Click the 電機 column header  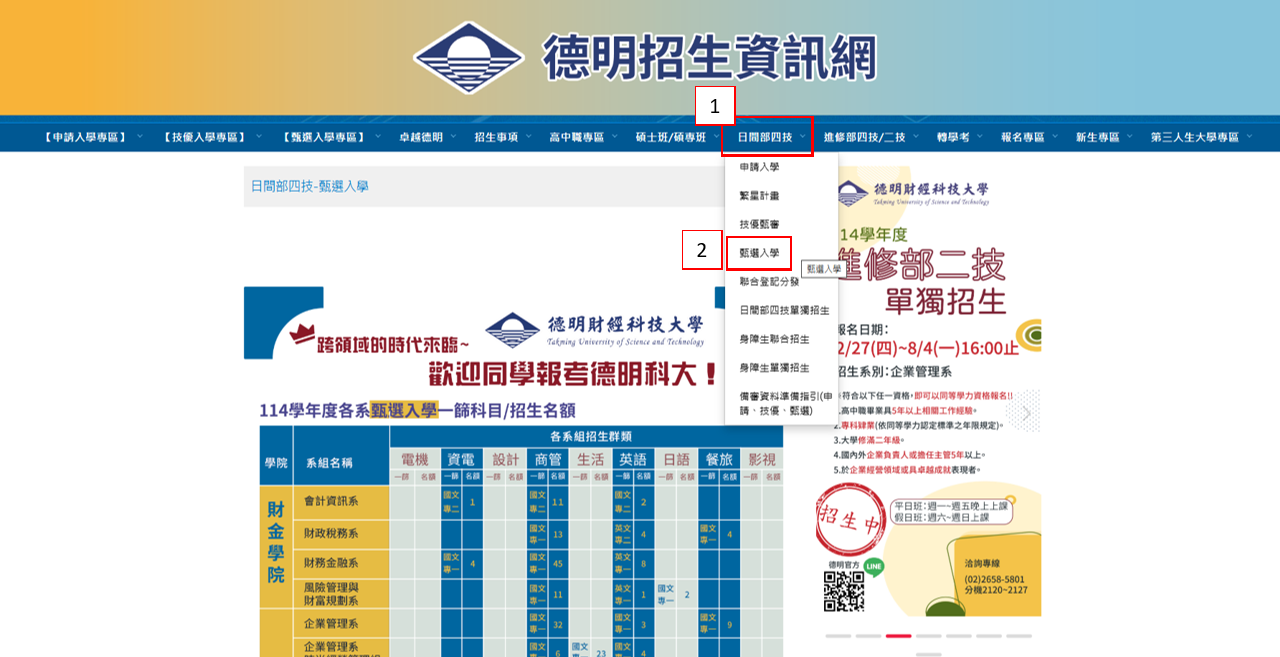coord(414,459)
